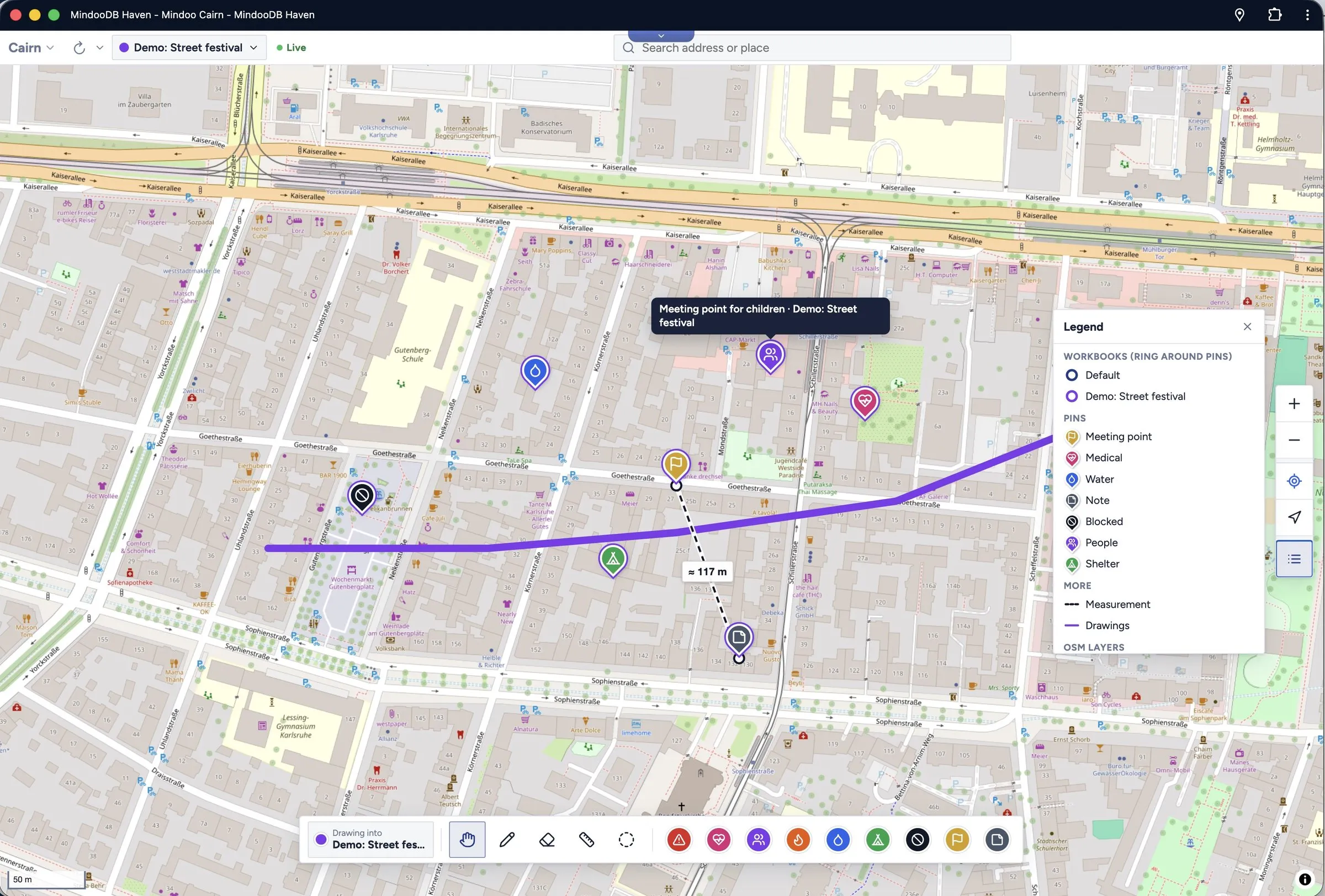This screenshot has width=1325, height=896.
Task: Click the blue water pin on the map
Action: (x=535, y=372)
